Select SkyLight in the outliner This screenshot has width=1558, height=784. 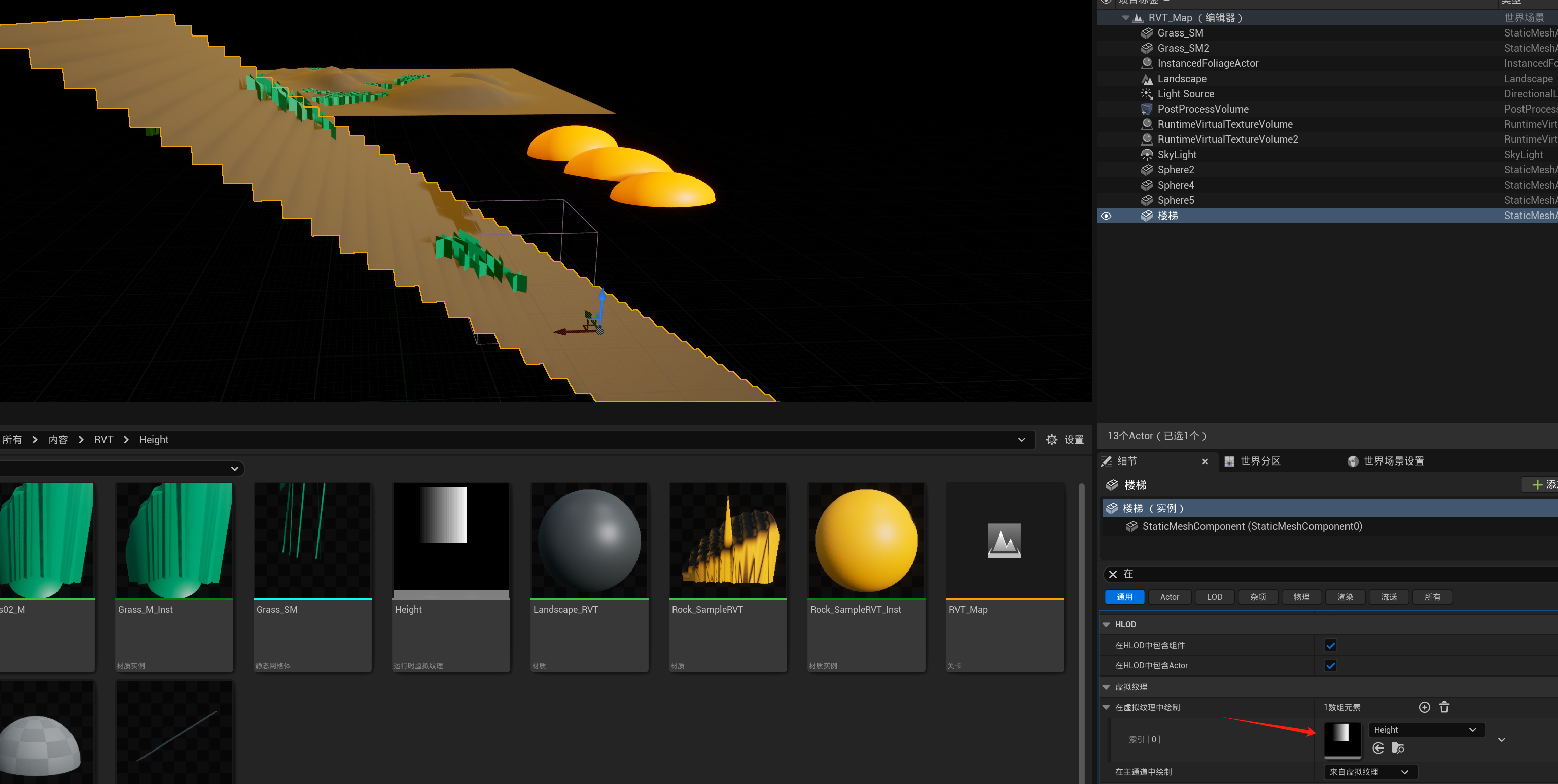[x=1177, y=155]
